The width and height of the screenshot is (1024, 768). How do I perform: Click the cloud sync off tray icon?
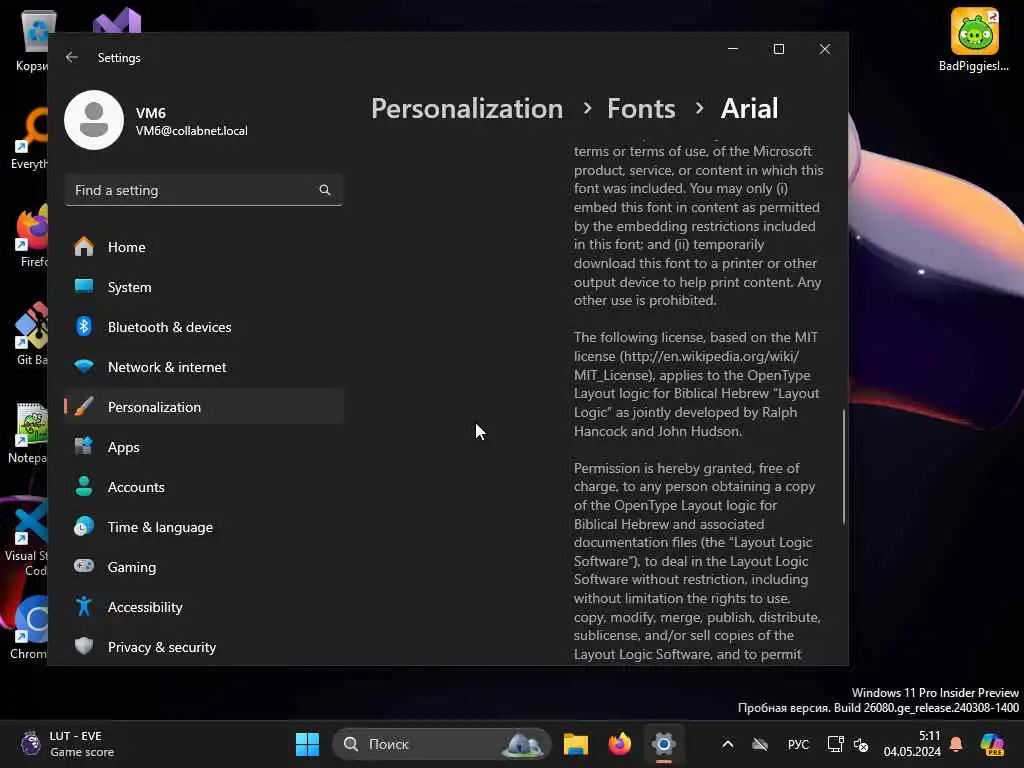tap(760, 744)
